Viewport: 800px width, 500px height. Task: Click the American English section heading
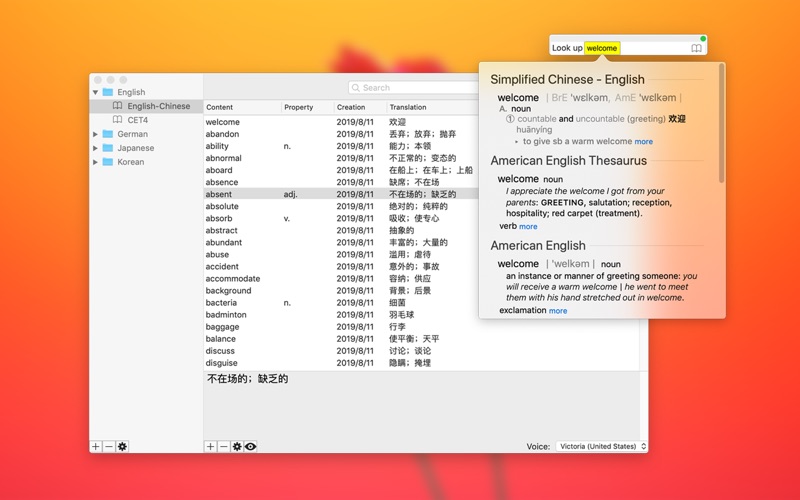pyautogui.click(x=538, y=245)
